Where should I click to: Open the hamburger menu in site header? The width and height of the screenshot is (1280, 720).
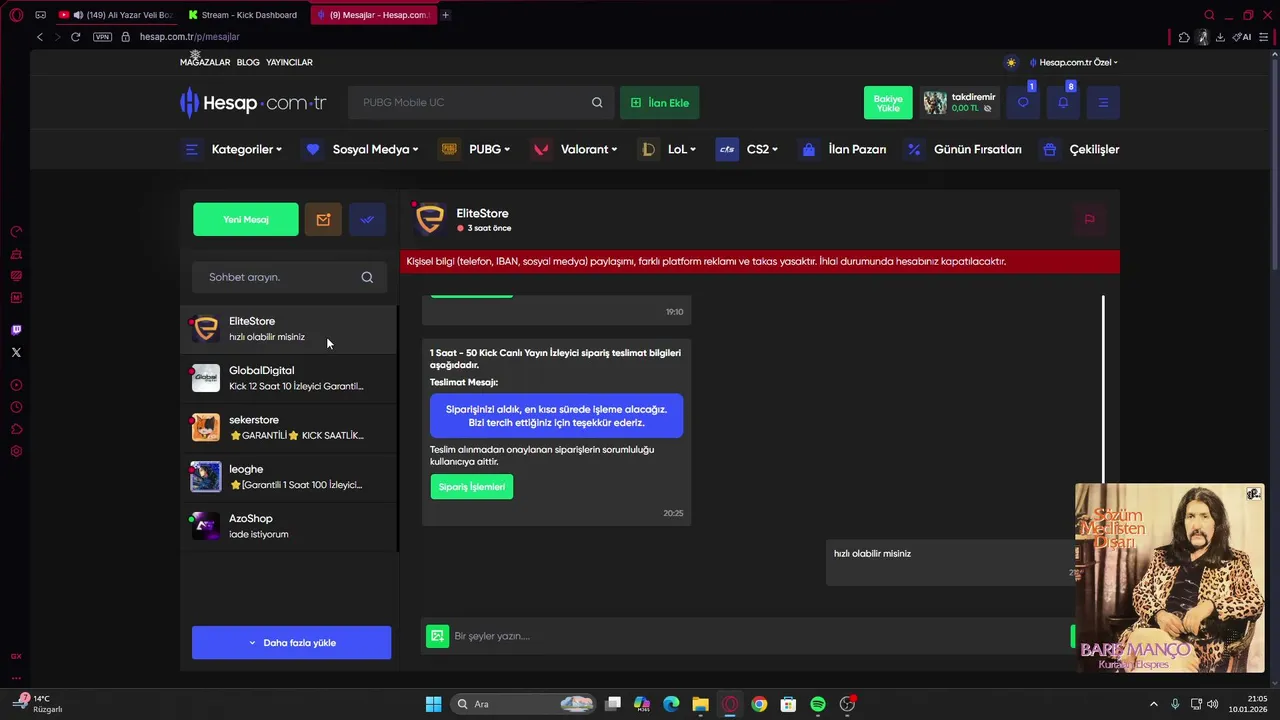1103,102
